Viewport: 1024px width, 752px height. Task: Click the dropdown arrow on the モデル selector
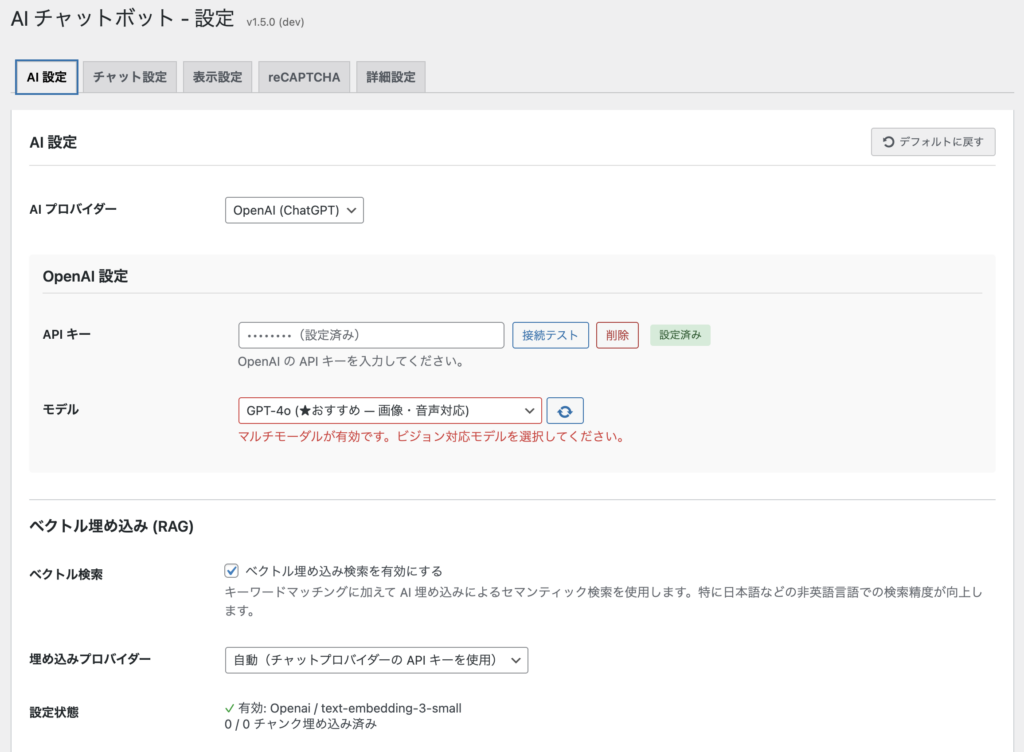tap(530, 410)
